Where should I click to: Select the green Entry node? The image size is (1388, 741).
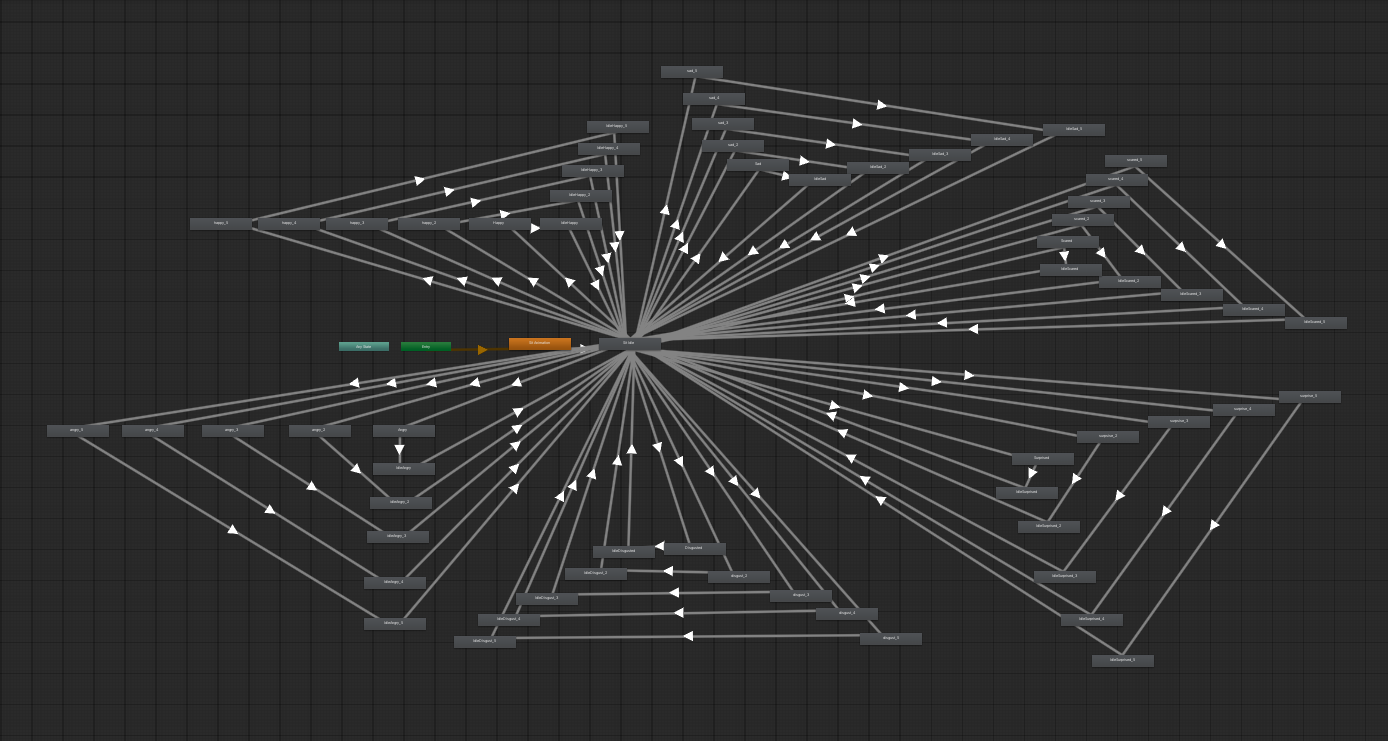(x=426, y=347)
